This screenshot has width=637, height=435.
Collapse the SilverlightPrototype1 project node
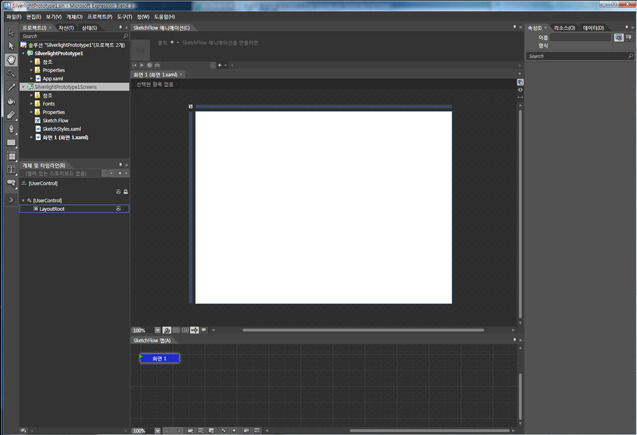click(24, 53)
